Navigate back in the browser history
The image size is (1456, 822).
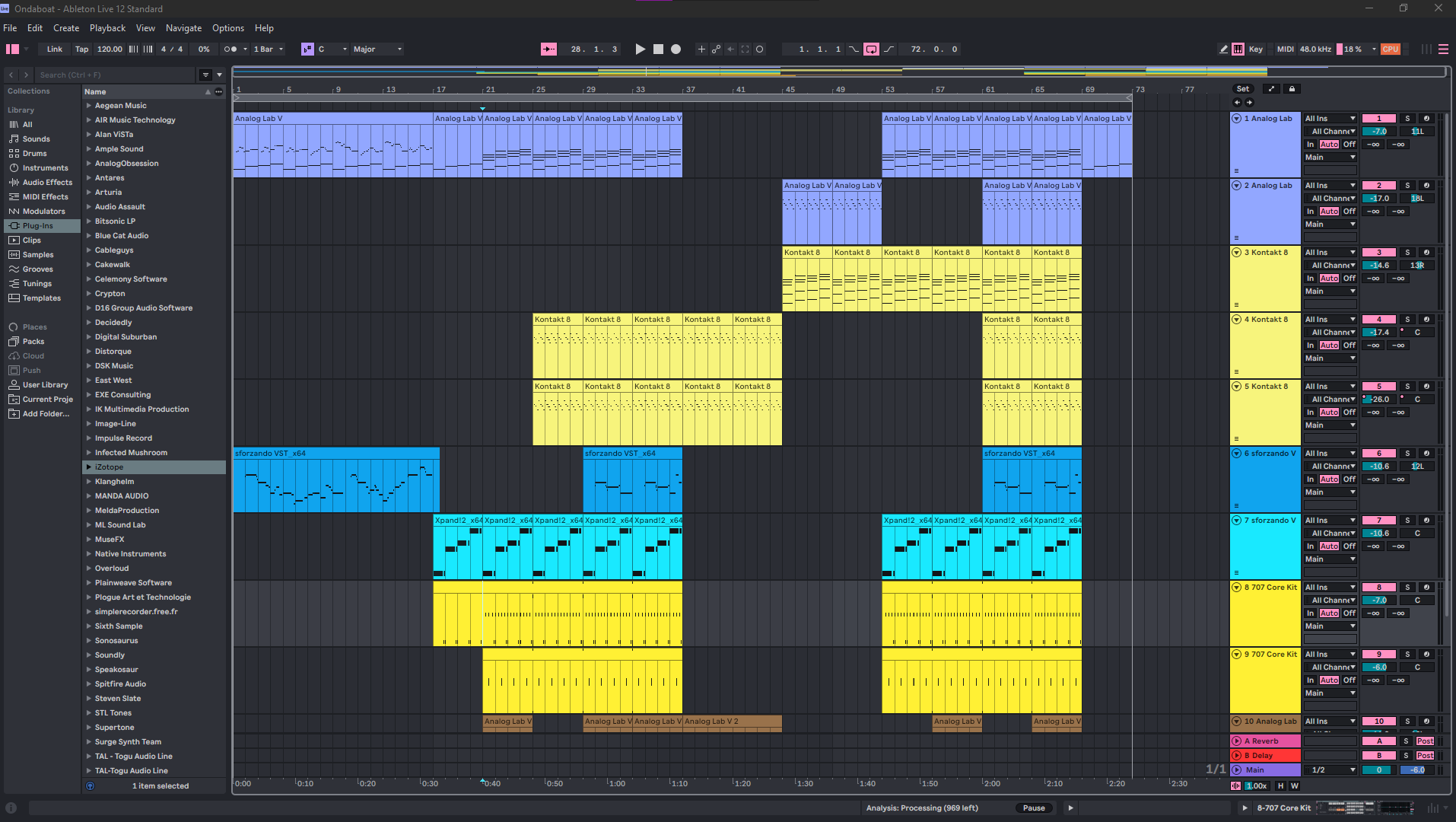tap(11, 75)
